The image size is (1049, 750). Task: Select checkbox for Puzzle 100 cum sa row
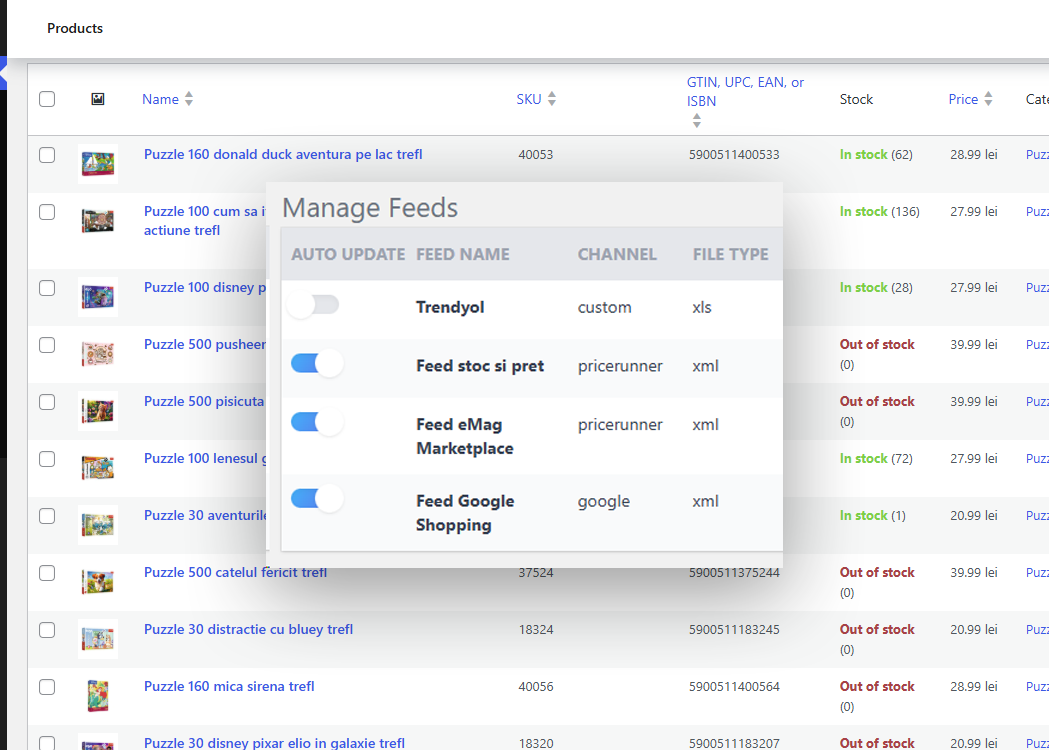pyautogui.click(x=47, y=212)
